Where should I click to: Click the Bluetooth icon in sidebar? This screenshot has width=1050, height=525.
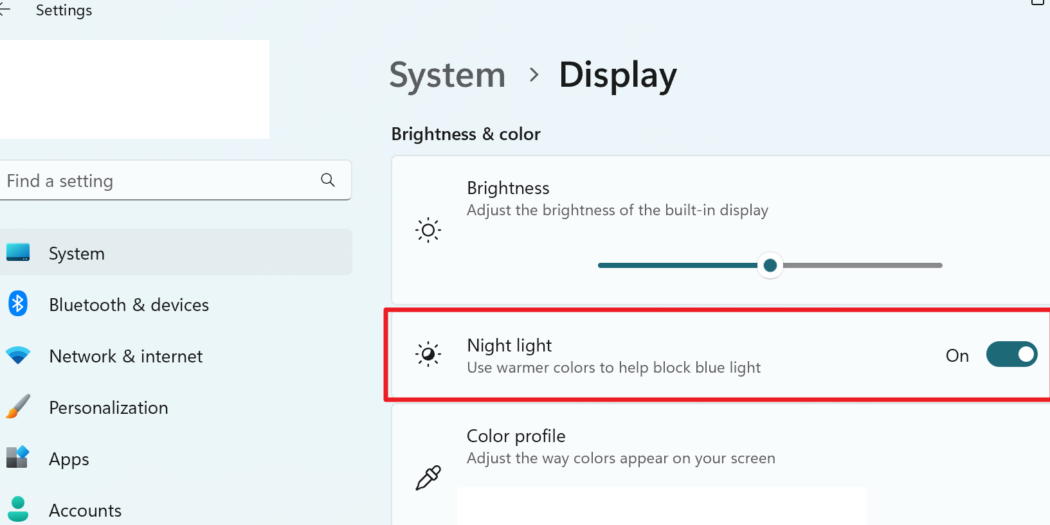[x=17, y=304]
